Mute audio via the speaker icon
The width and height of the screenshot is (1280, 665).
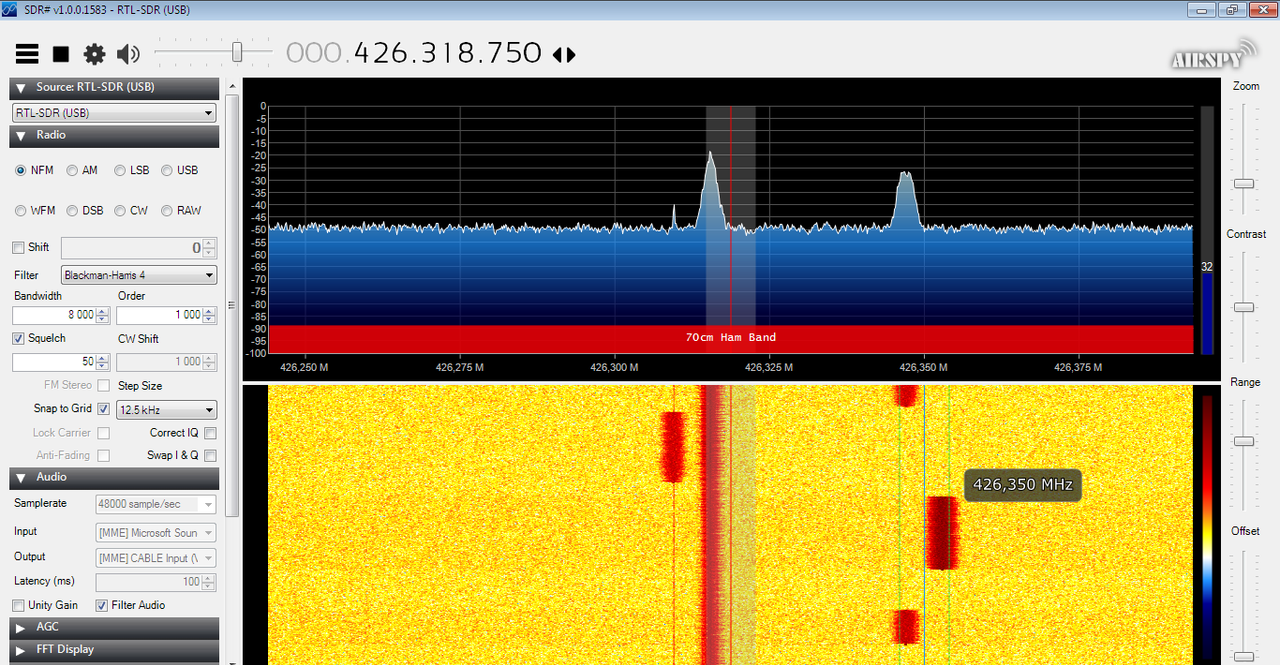pos(128,54)
